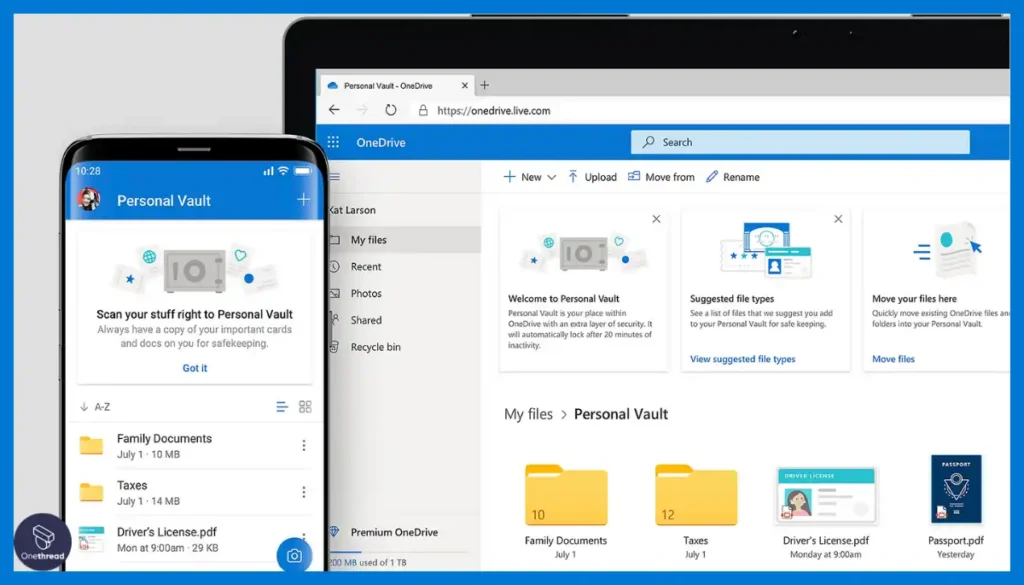Switch to grid view on phone
This screenshot has width=1024, height=585.
pos(305,407)
